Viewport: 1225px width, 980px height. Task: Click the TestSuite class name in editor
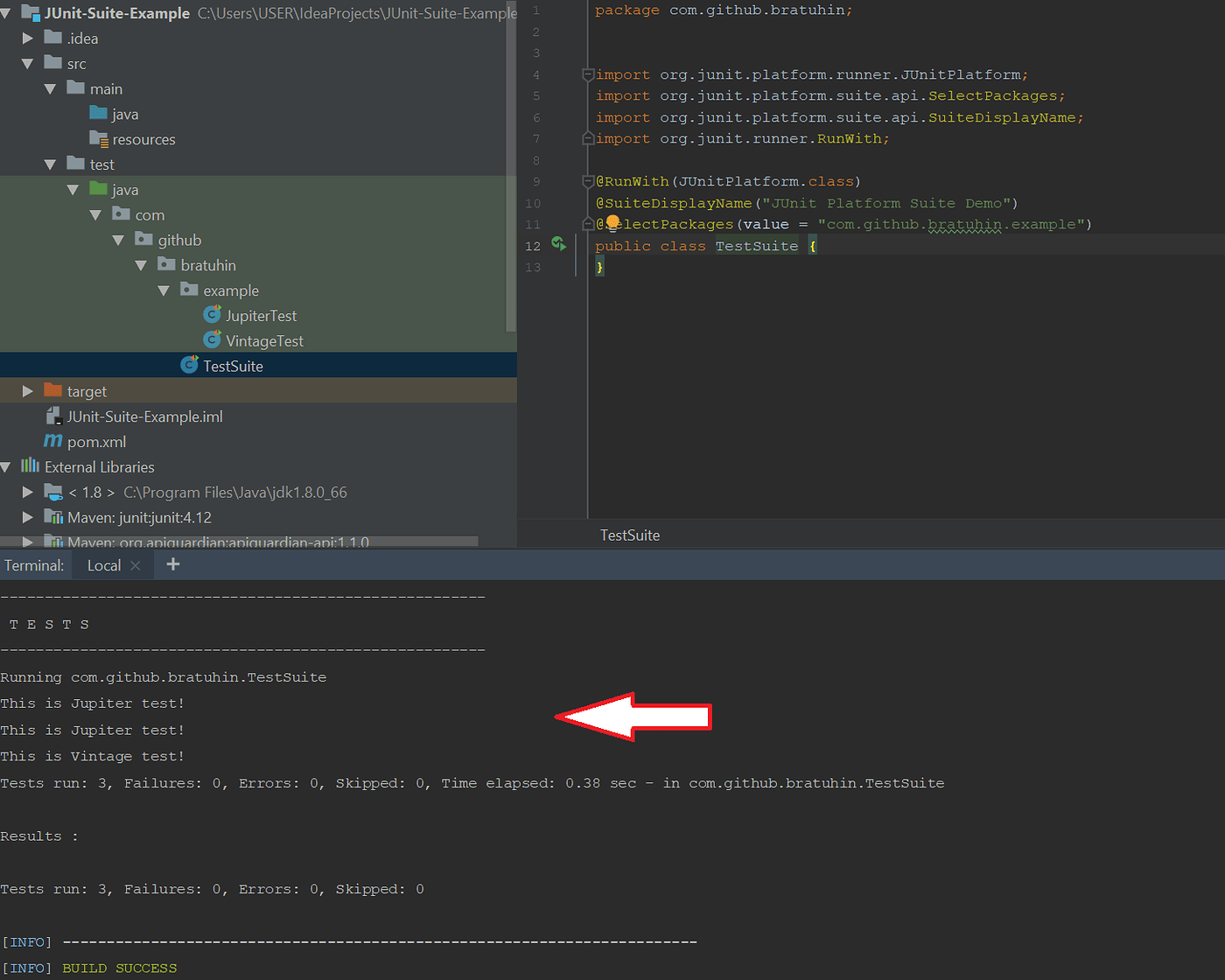[x=757, y=246]
